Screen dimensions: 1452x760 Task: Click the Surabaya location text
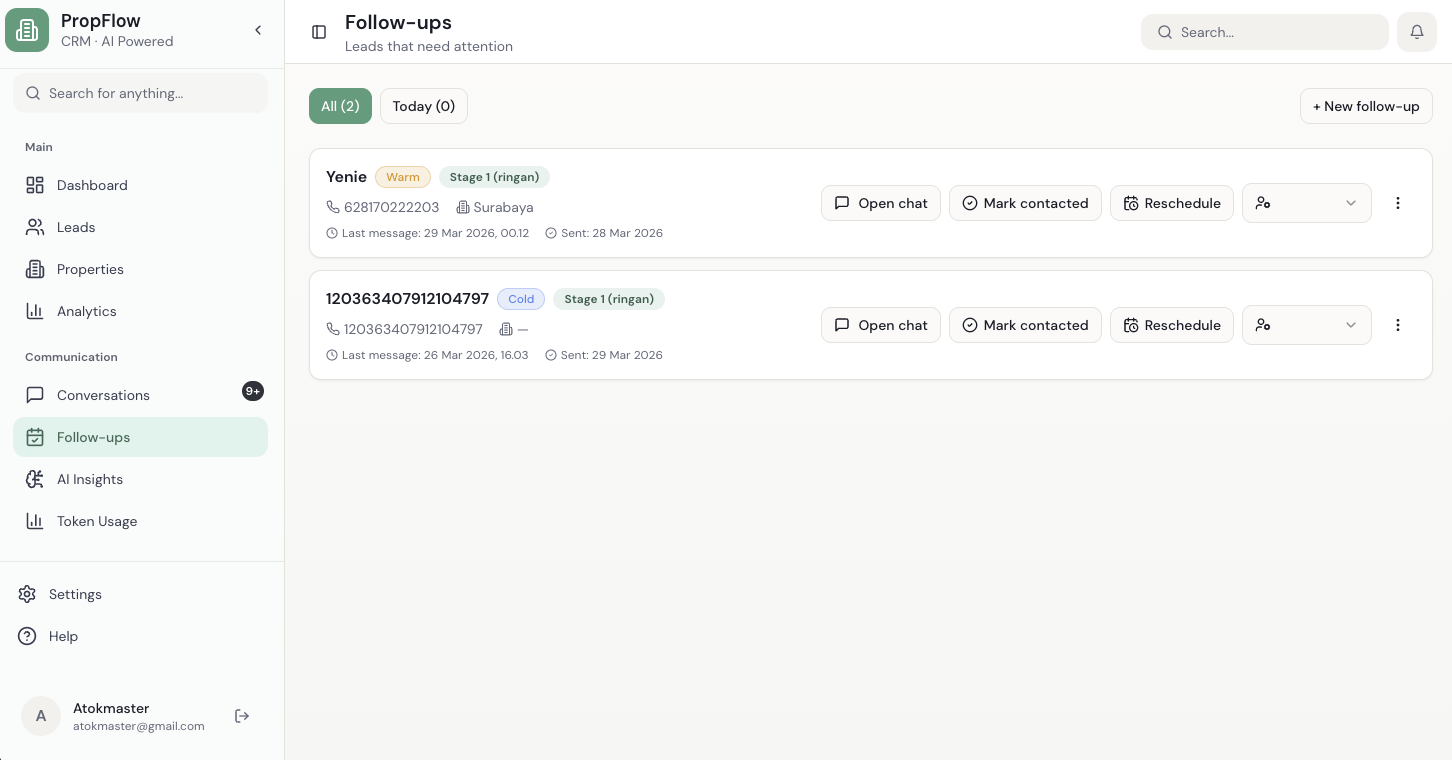(x=503, y=207)
